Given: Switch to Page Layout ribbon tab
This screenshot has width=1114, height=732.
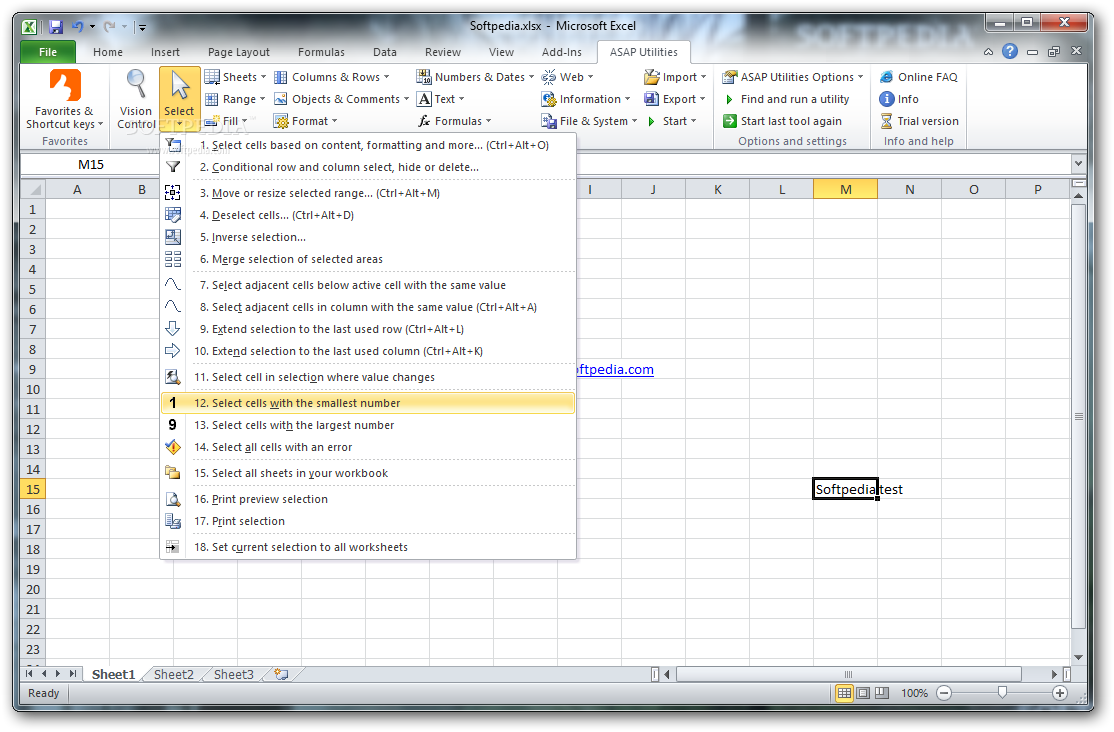Looking at the screenshot, I should (239, 52).
